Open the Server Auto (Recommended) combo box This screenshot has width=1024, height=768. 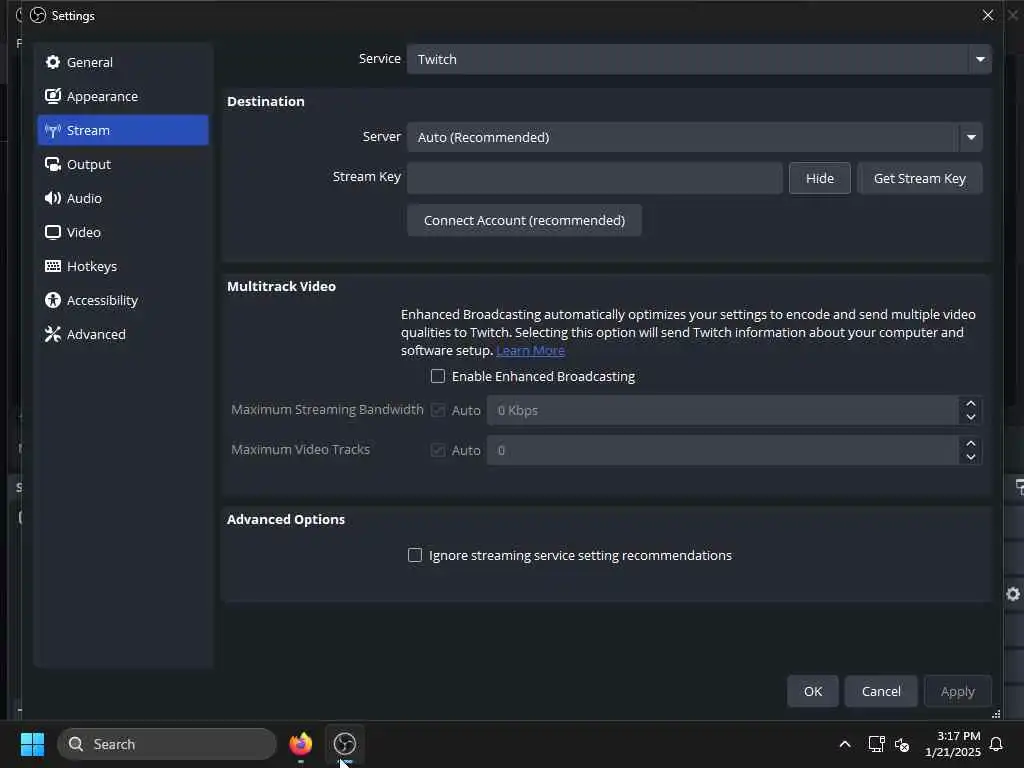tap(694, 137)
